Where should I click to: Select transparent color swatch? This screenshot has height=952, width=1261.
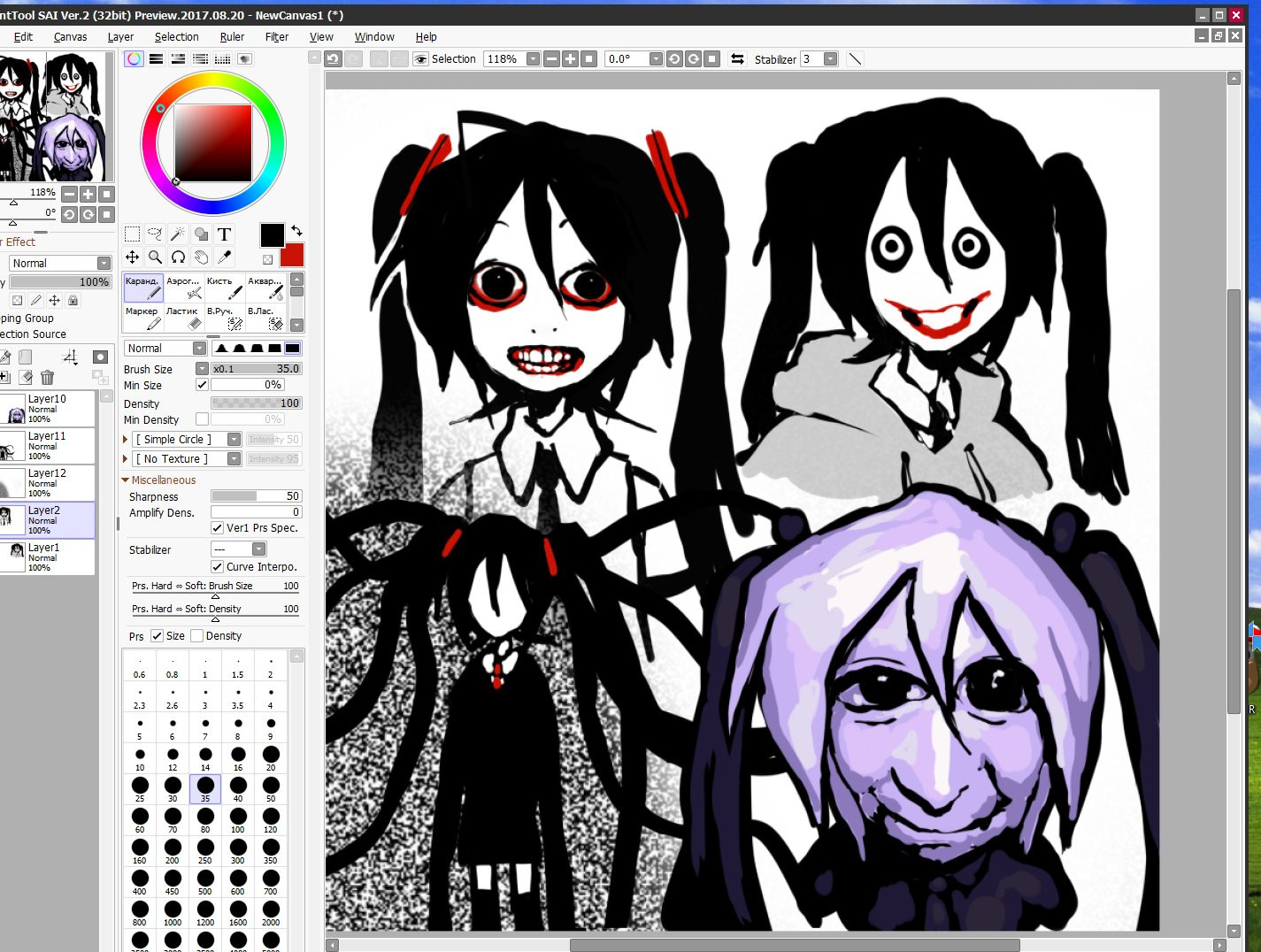coord(267,259)
